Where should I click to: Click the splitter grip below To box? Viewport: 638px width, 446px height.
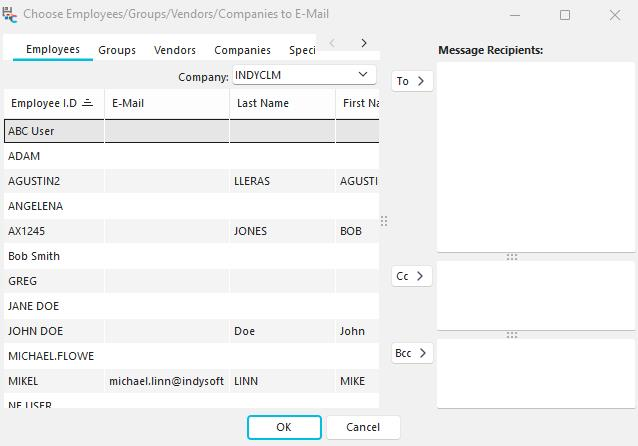[x=512, y=257]
